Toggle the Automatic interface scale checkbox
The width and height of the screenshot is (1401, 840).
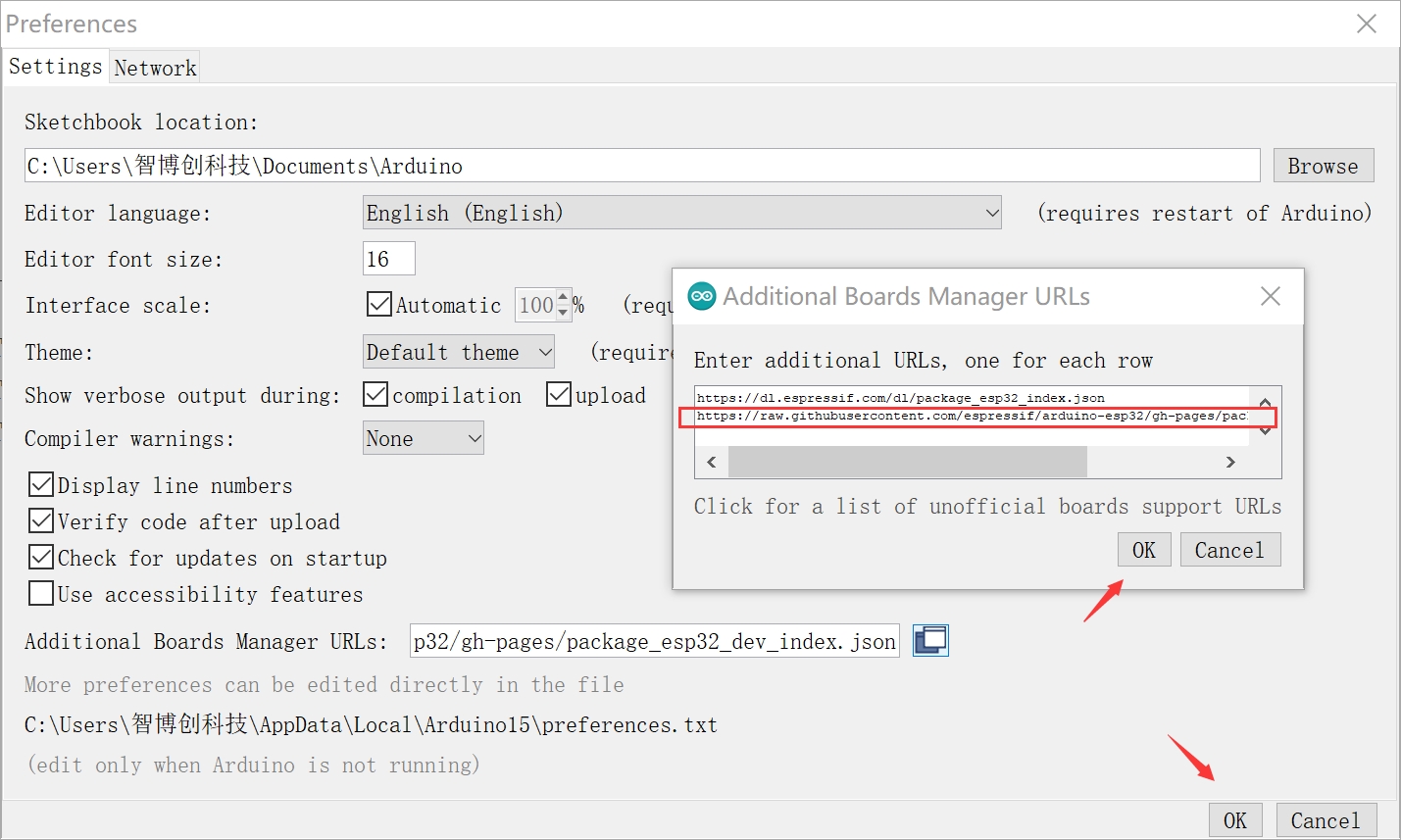378,305
